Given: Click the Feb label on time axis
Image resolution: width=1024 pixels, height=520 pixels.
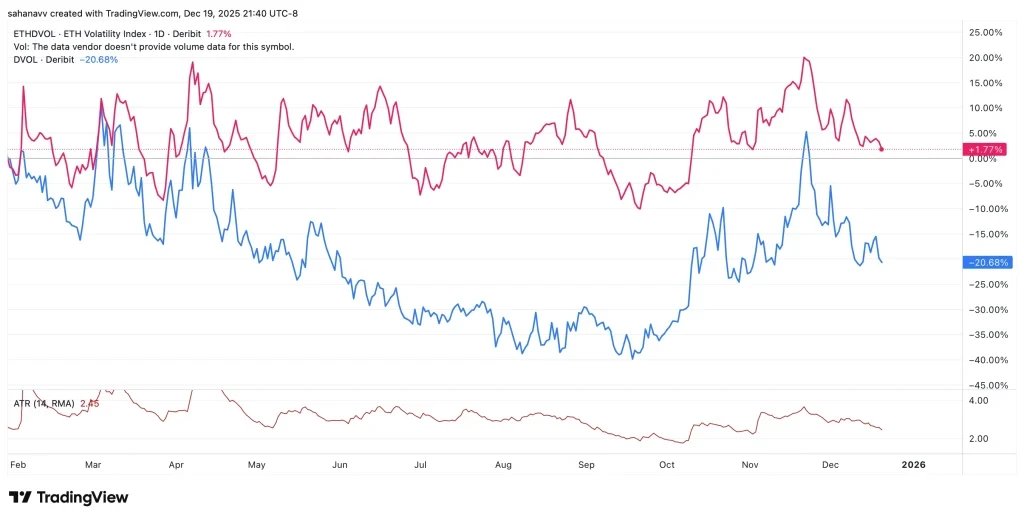Looking at the screenshot, I should [18, 465].
